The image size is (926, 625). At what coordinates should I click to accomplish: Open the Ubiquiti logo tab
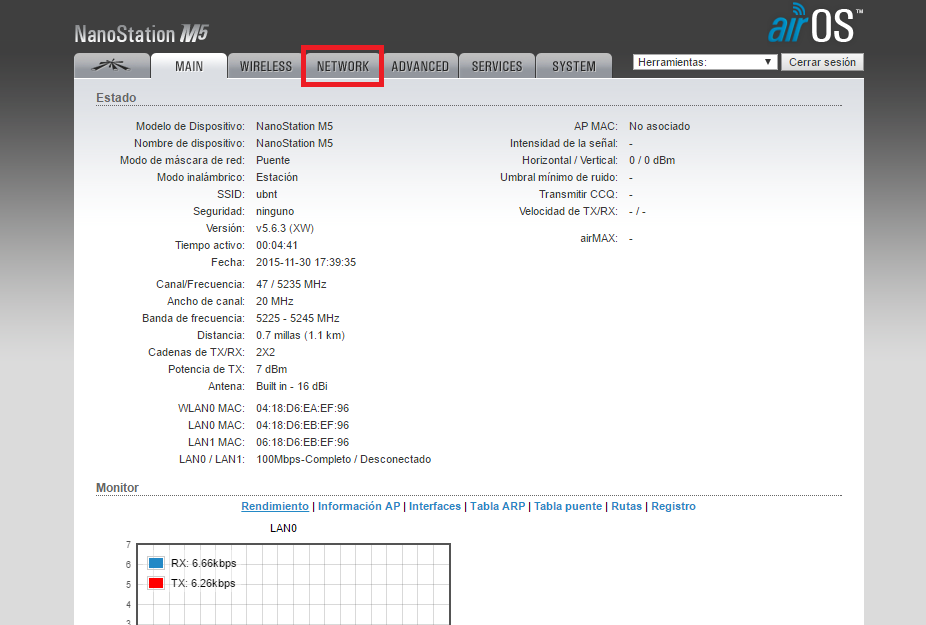coord(112,66)
